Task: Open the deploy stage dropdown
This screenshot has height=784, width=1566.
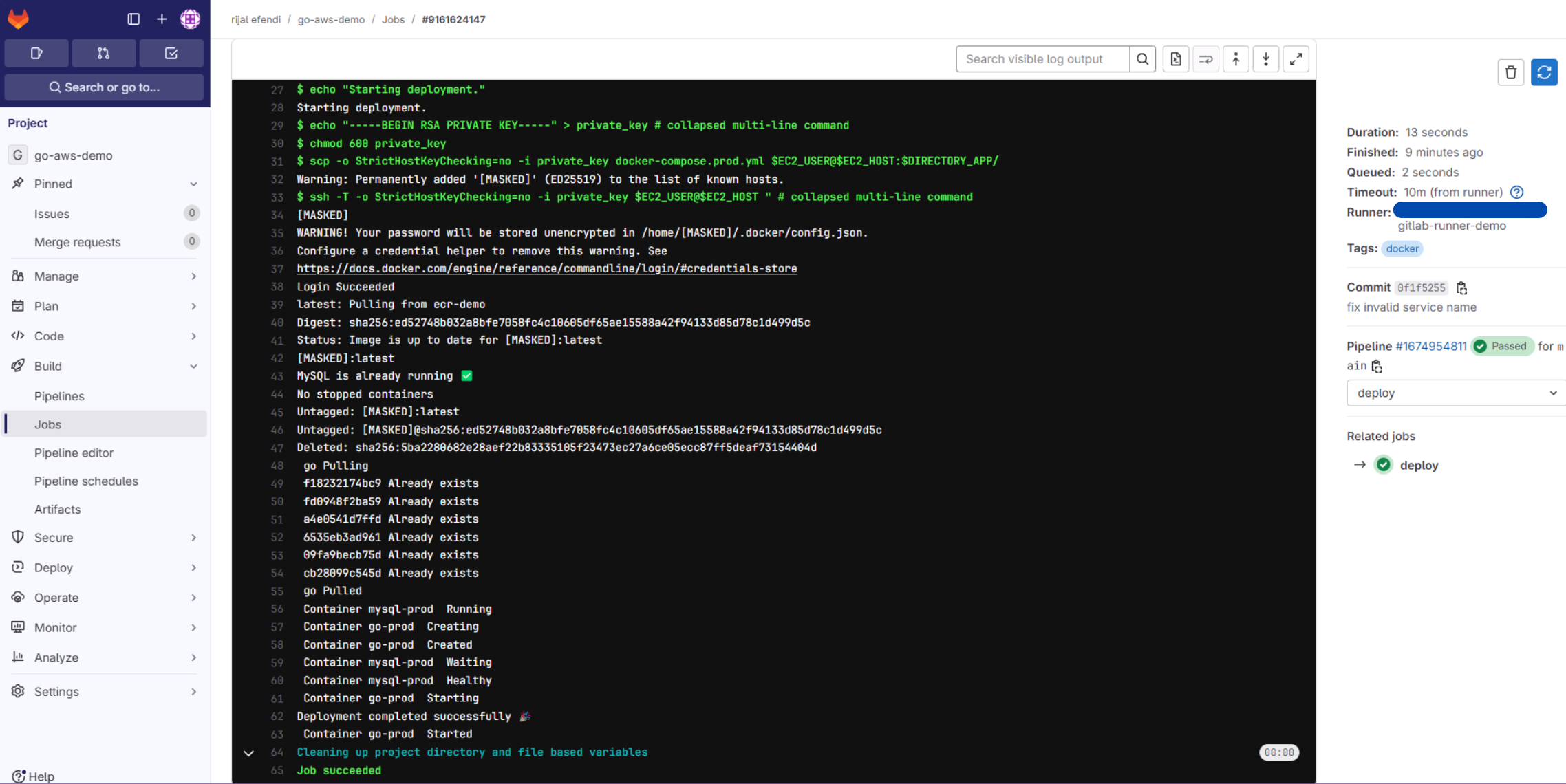Action: click(x=1455, y=392)
